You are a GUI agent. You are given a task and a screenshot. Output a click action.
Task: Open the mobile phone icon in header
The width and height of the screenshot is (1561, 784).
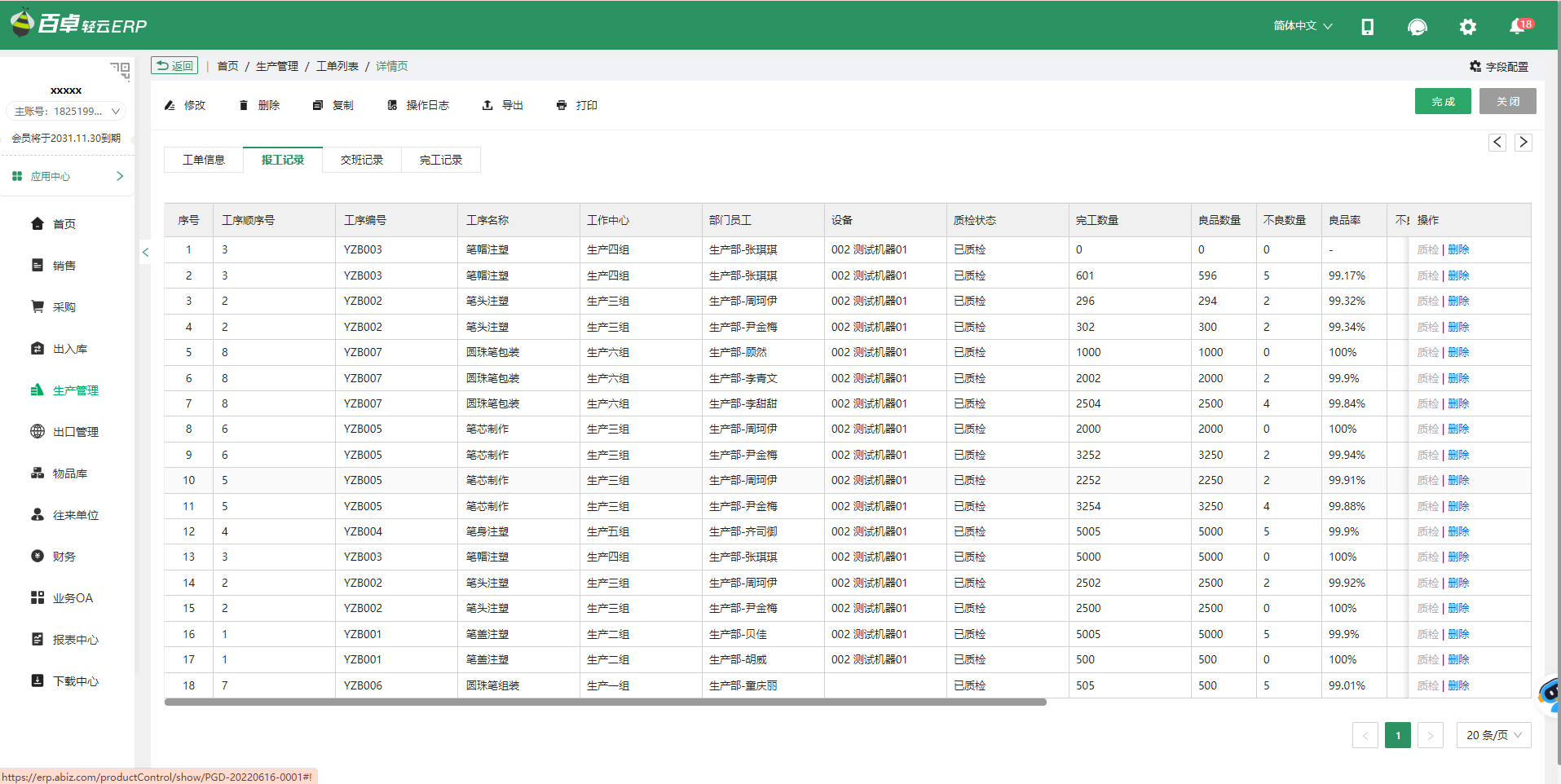[x=1367, y=27]
